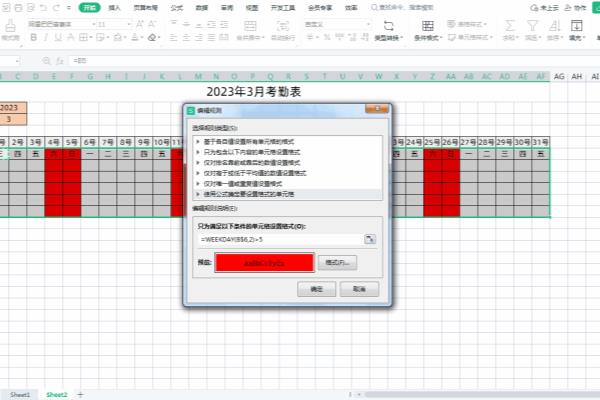Click the collaborate icon
Image resolution: width=600 pixels, height=400 pixels.
click(x=568, y=8)
